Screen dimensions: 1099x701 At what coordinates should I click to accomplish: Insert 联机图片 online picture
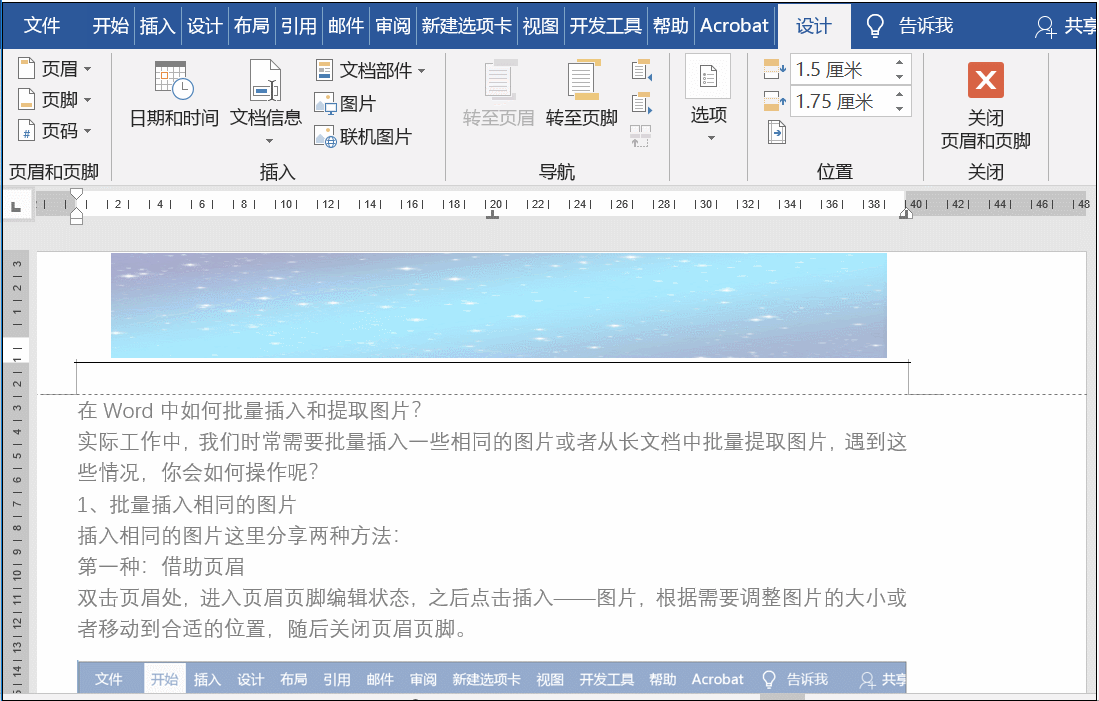pos(362,136)
